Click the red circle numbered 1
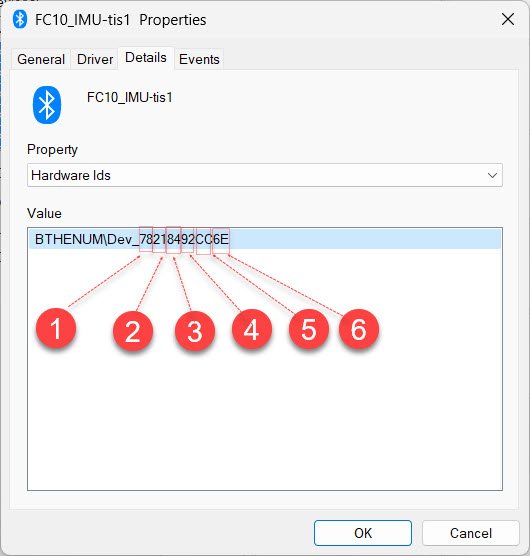530x556 pixels. click(56, 328)
